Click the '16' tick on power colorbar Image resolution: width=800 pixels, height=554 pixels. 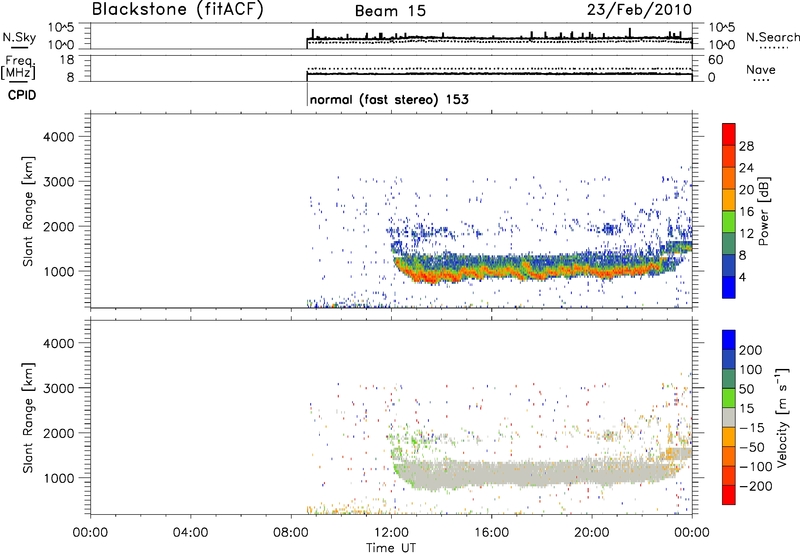pyautogui.click(x=746, y=212)
